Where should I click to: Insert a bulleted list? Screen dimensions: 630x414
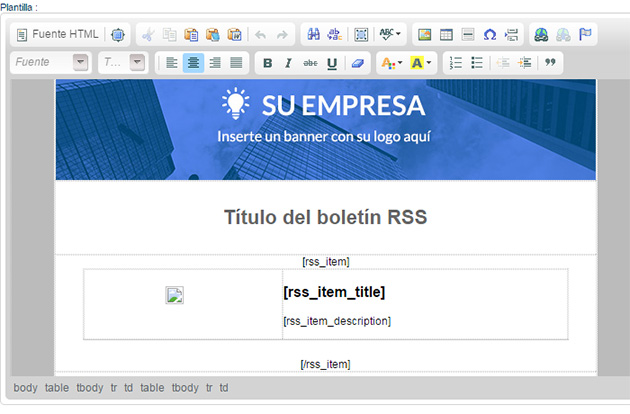477,63
